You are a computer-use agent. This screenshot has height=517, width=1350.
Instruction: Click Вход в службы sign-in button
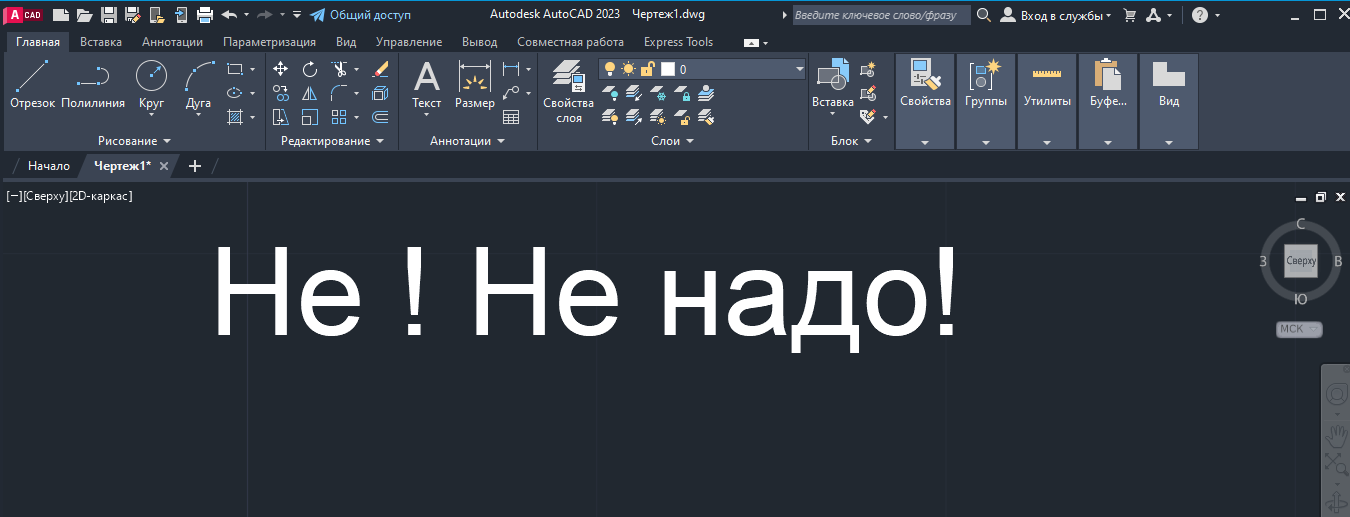point(1056,15)
